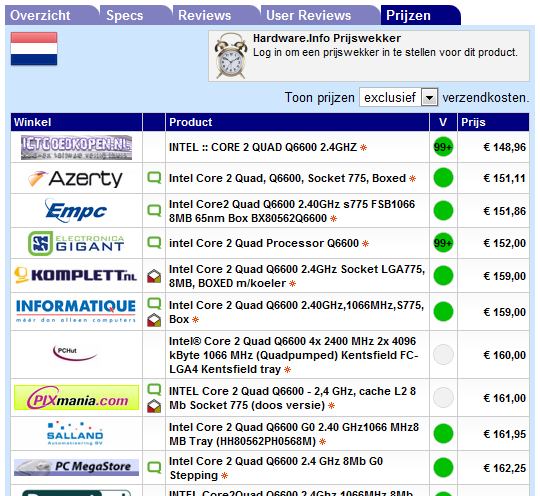Click the price € 160,00

click(x=504, y=355)
